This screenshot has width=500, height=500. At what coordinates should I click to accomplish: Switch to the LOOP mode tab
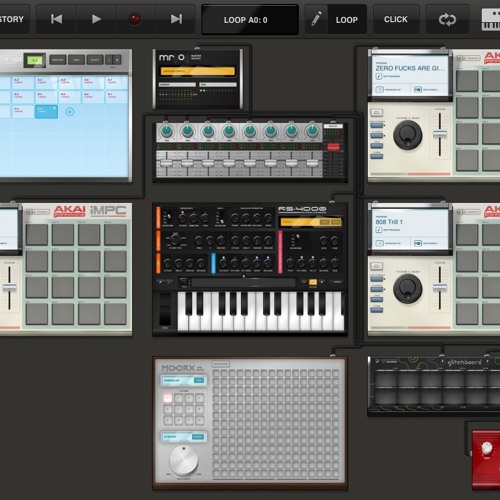pos(347,20)
